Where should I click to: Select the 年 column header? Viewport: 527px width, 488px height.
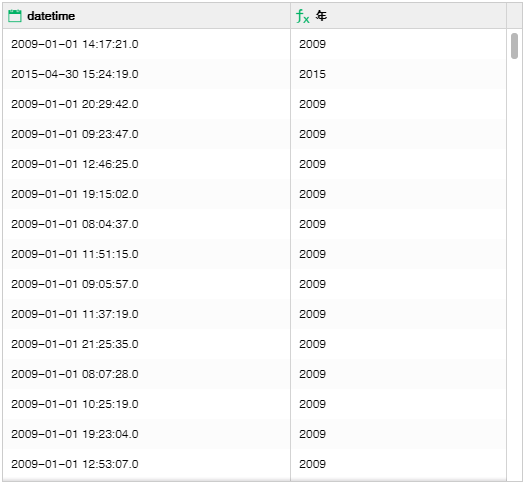[399, 16]
